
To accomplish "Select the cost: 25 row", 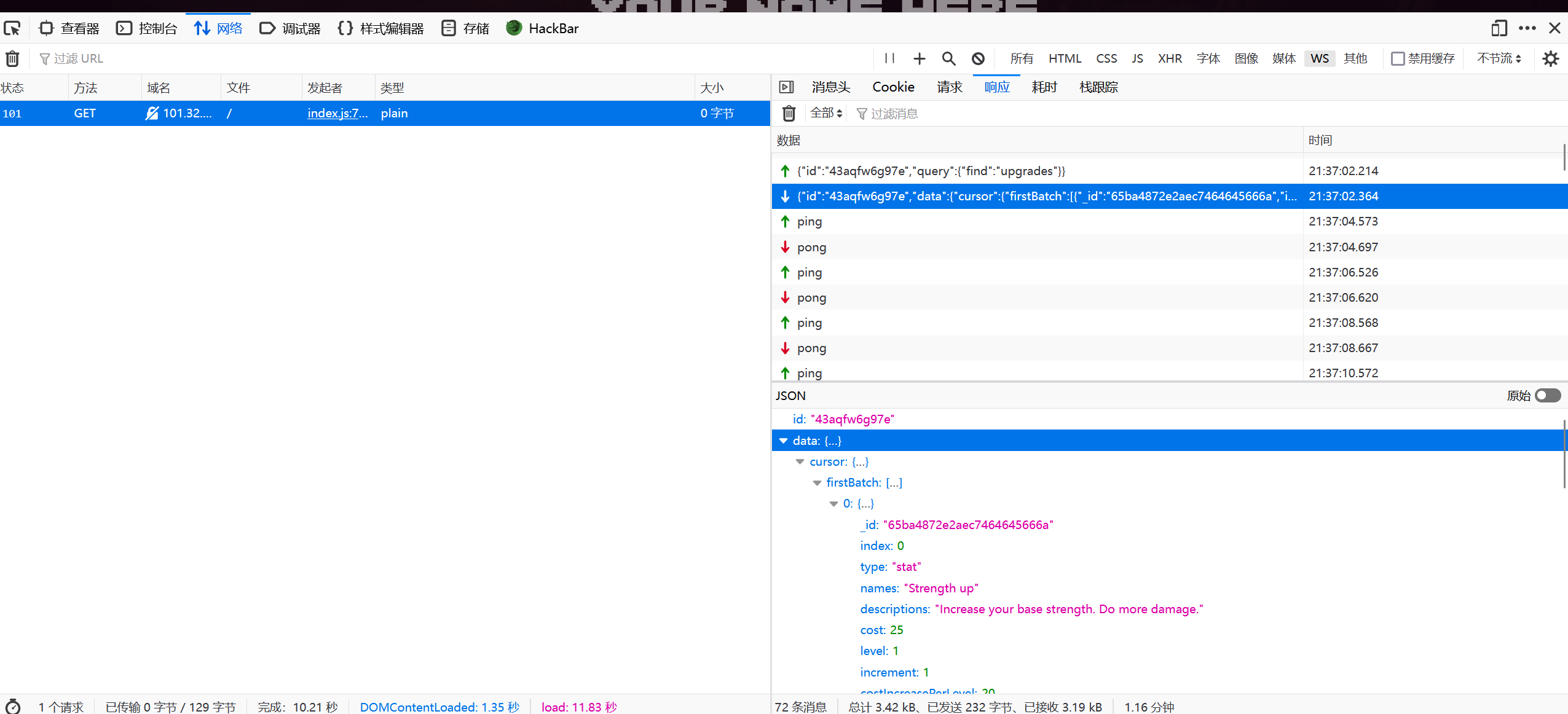I will [1169, 630].
